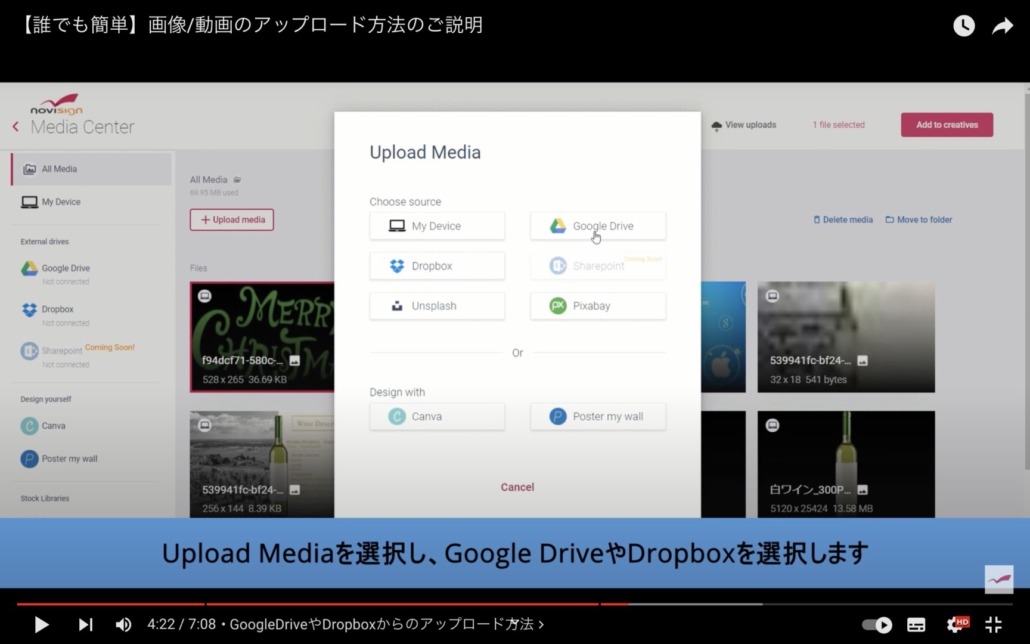The width and height of the screenshot is (1030, 644).
Task: Choose My Device as upload source
Action: 437,226
